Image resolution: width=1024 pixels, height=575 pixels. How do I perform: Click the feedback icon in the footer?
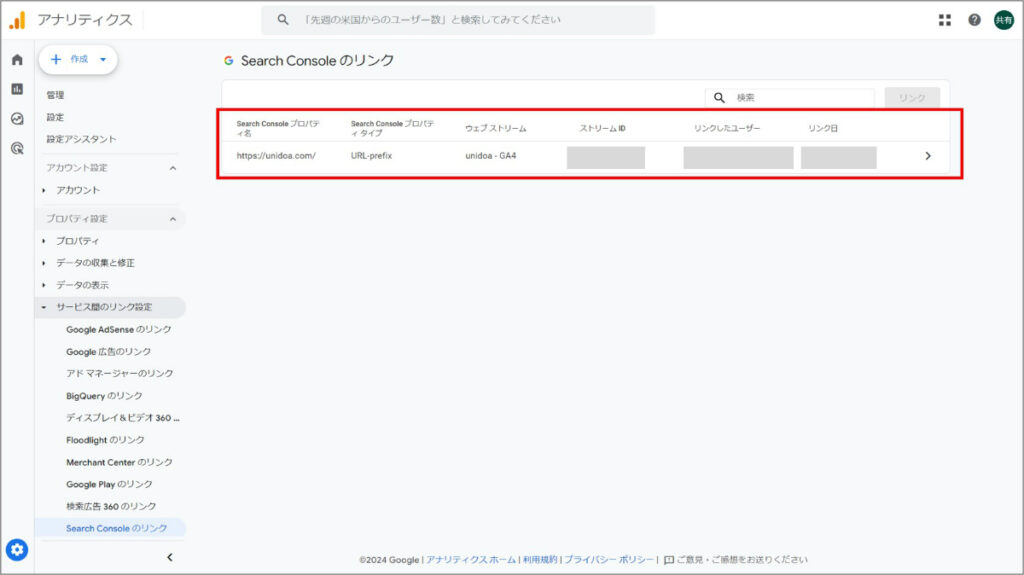[x=669, y=560]
